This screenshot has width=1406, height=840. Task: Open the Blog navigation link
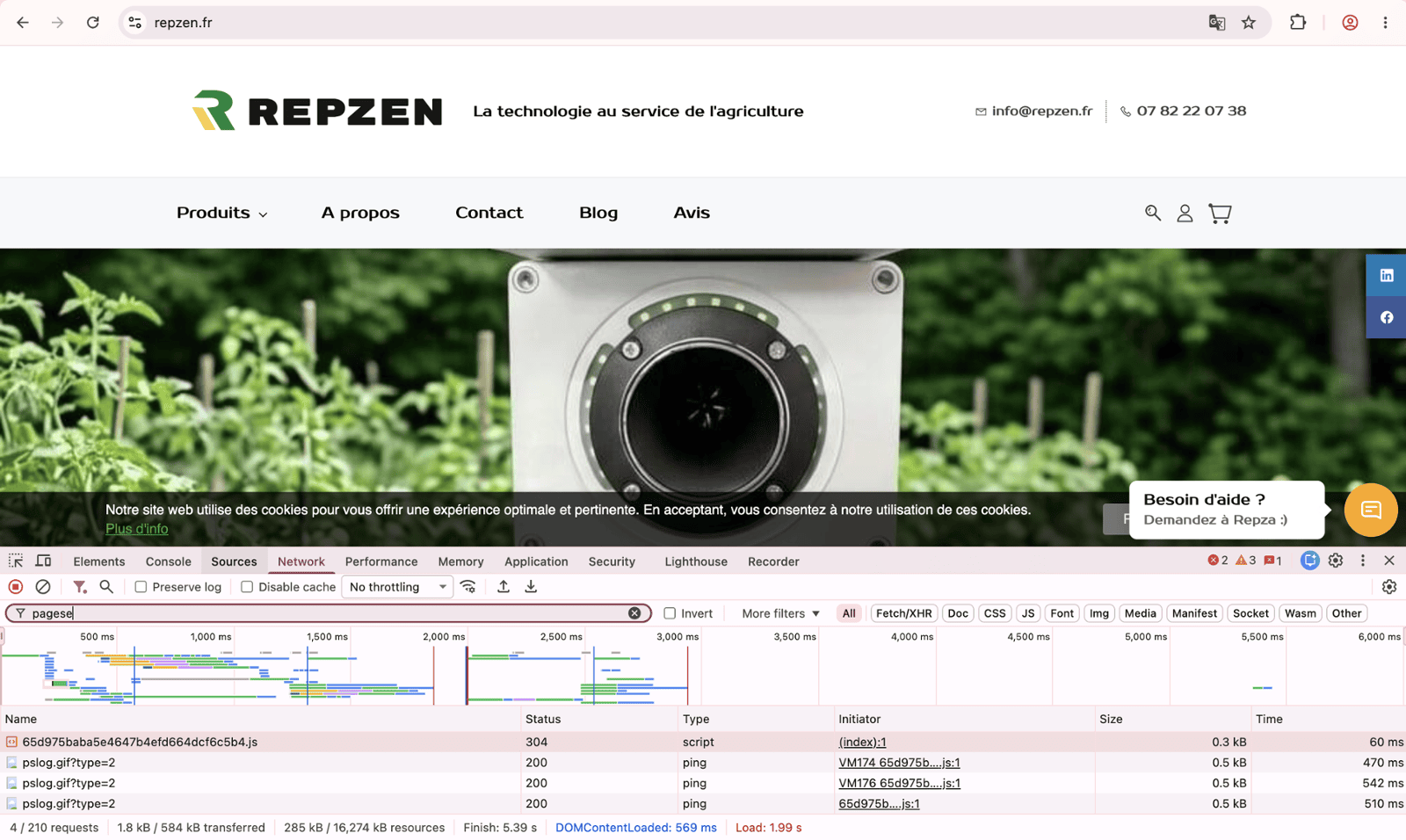pos(598,213)
